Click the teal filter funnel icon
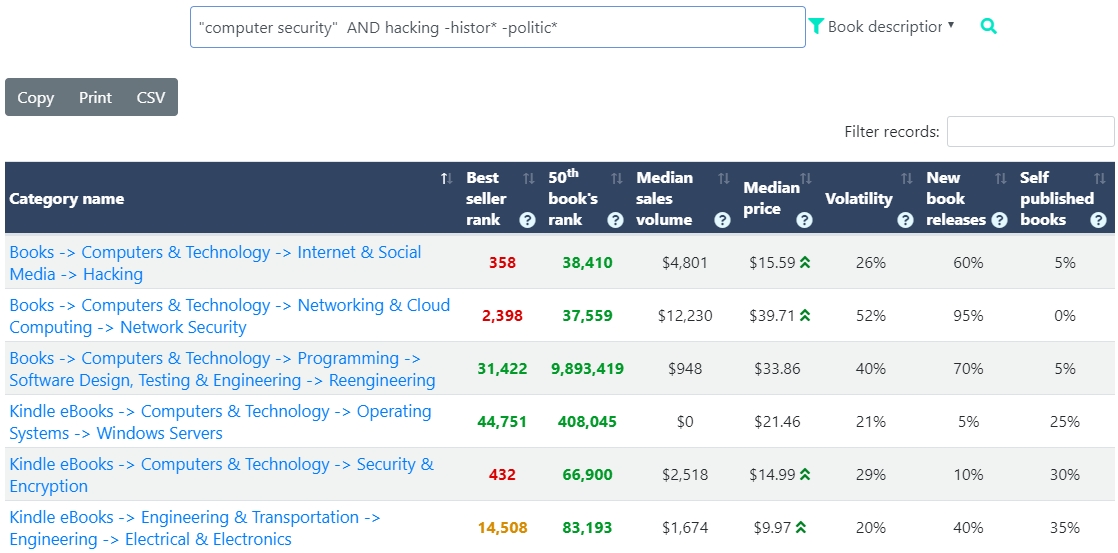The width and height of the screenshot is (1118, 553). point(816,26)
